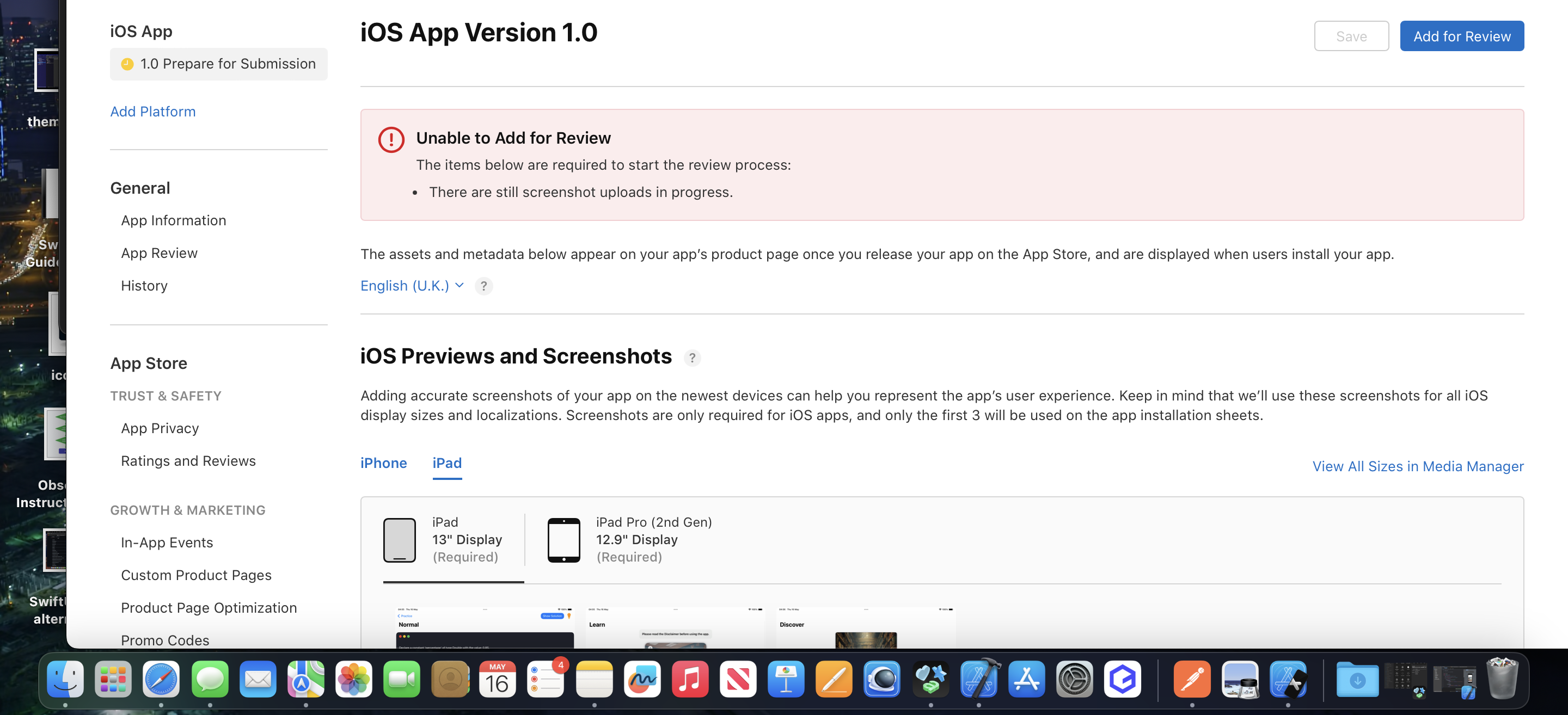Click the help icon beside English (U.K.)

tap(483, 286)
